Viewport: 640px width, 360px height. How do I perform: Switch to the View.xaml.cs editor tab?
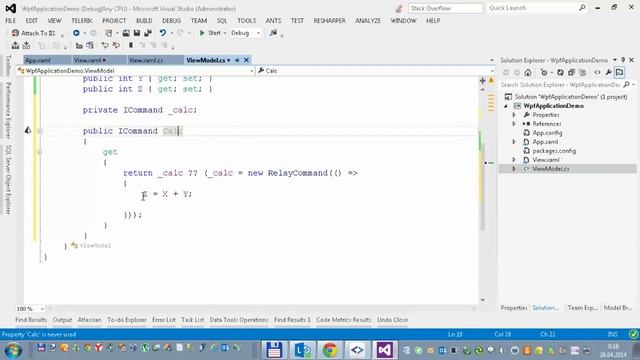pos(146,60)
